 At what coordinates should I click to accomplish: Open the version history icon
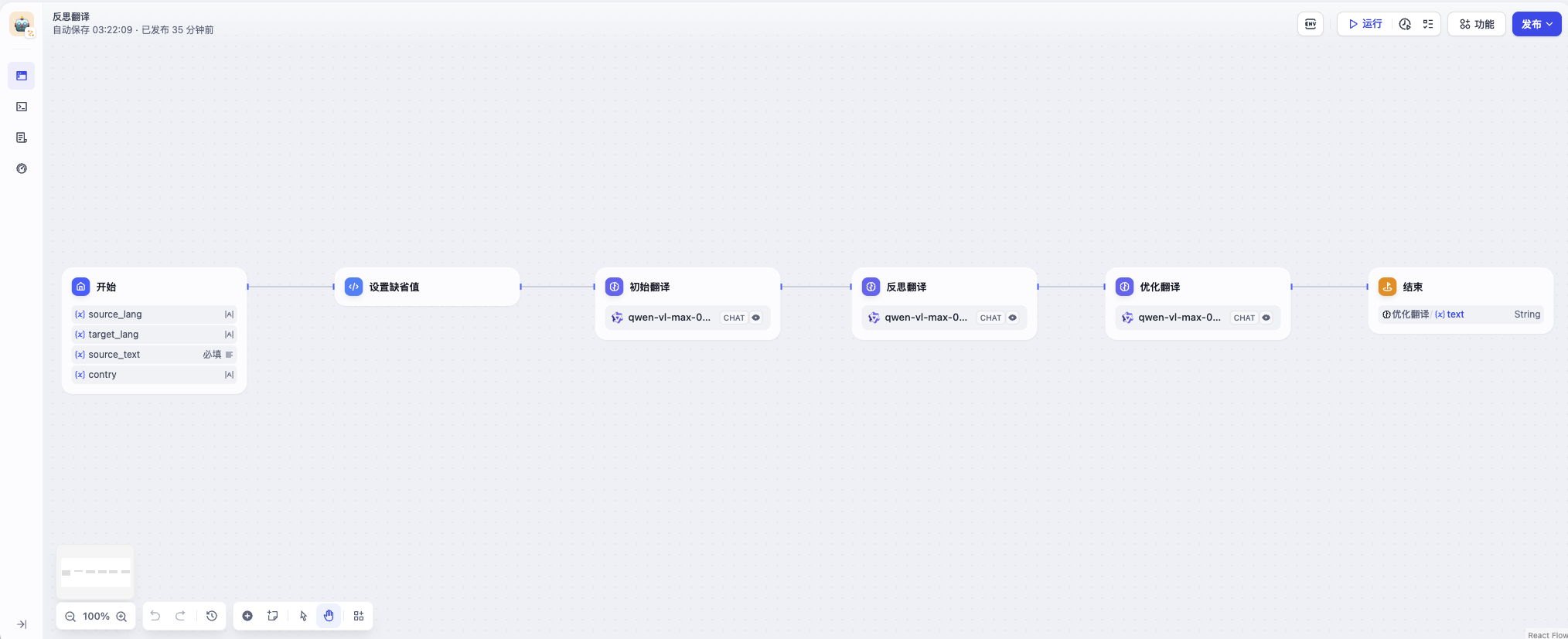pos(212,616)
